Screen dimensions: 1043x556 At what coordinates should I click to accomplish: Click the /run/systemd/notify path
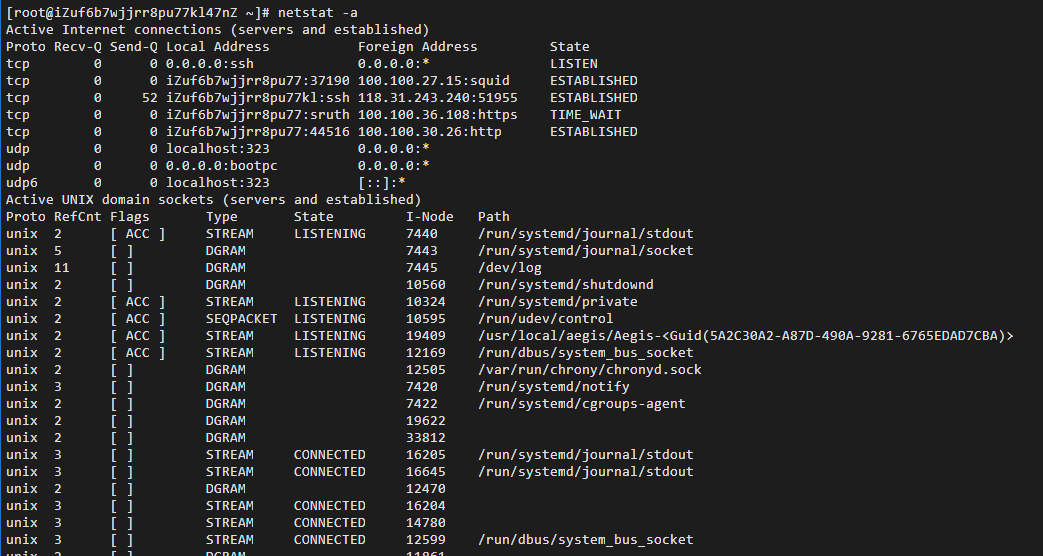pos(553,386)
